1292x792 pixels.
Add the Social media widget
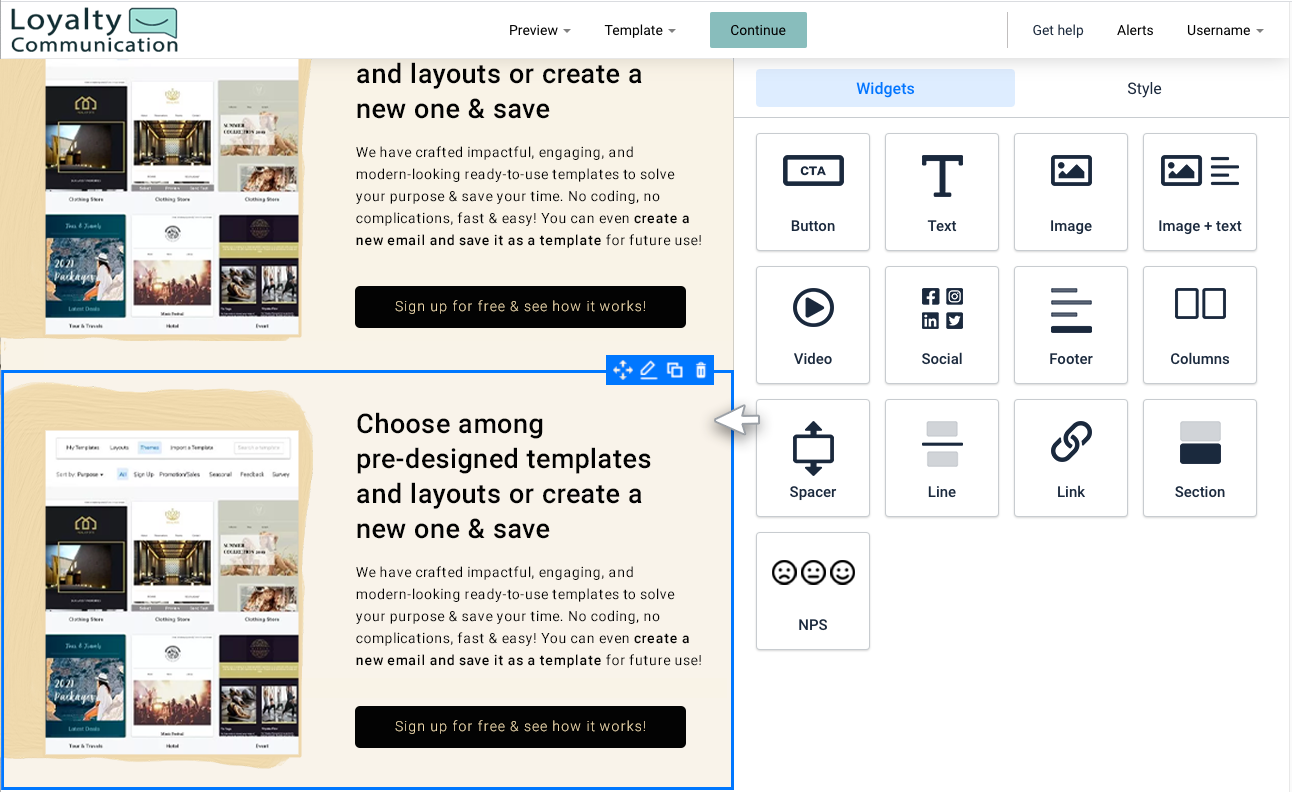[x=941, y=325]
